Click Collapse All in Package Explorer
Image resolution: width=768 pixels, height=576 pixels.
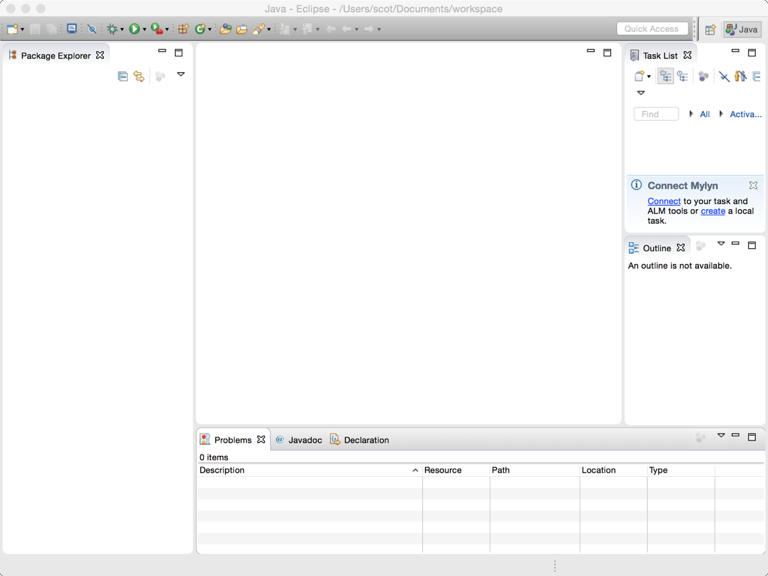(x=123, y=76)
